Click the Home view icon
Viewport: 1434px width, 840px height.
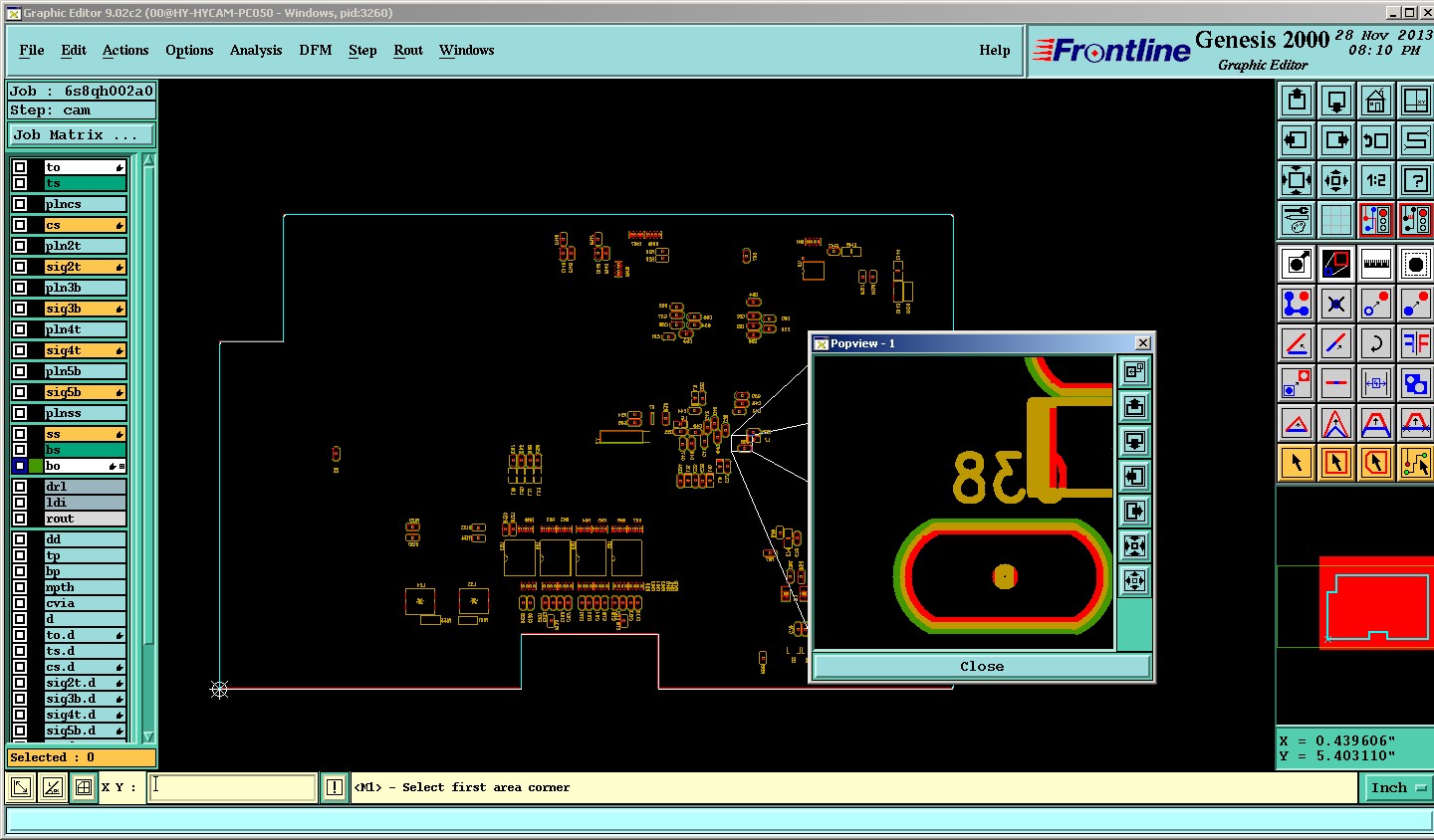pyautogui.click(x=1376, y=101)
